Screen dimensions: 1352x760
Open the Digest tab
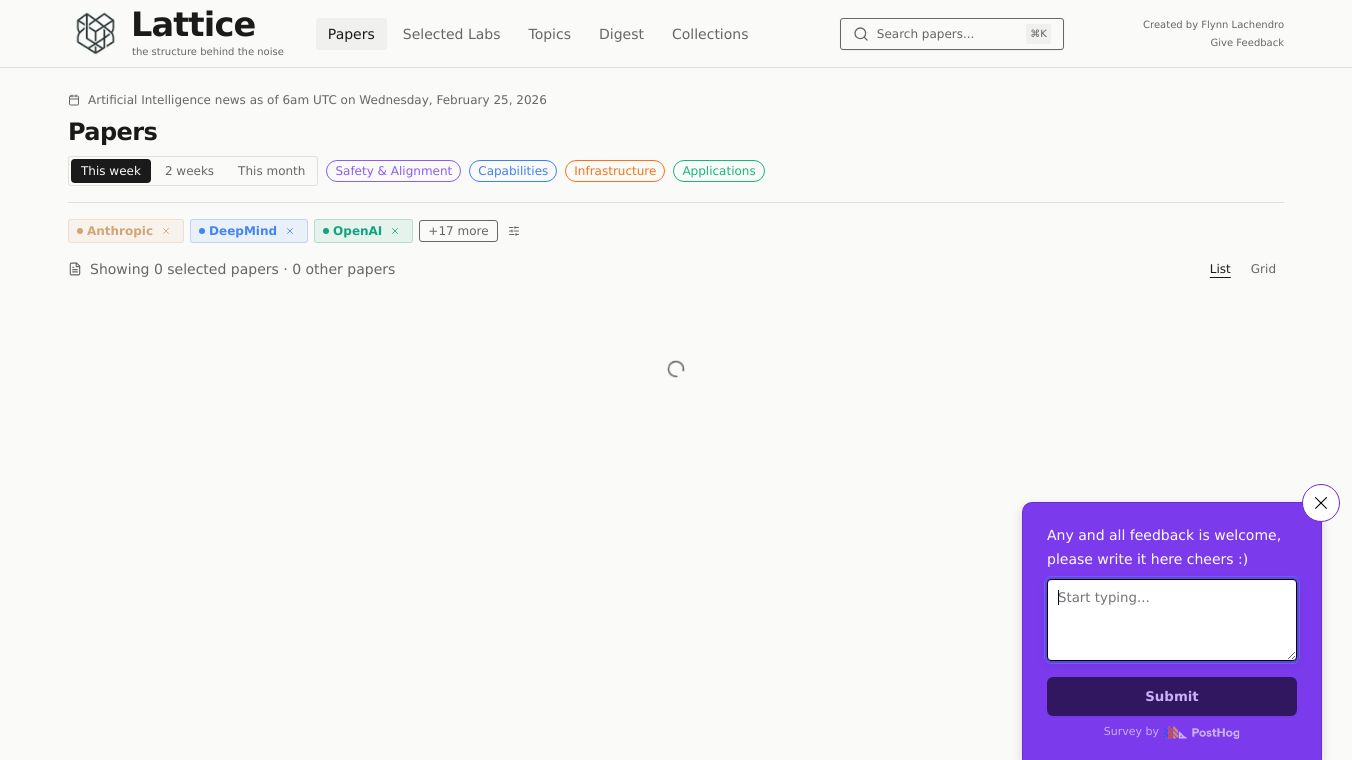point(621,34)
